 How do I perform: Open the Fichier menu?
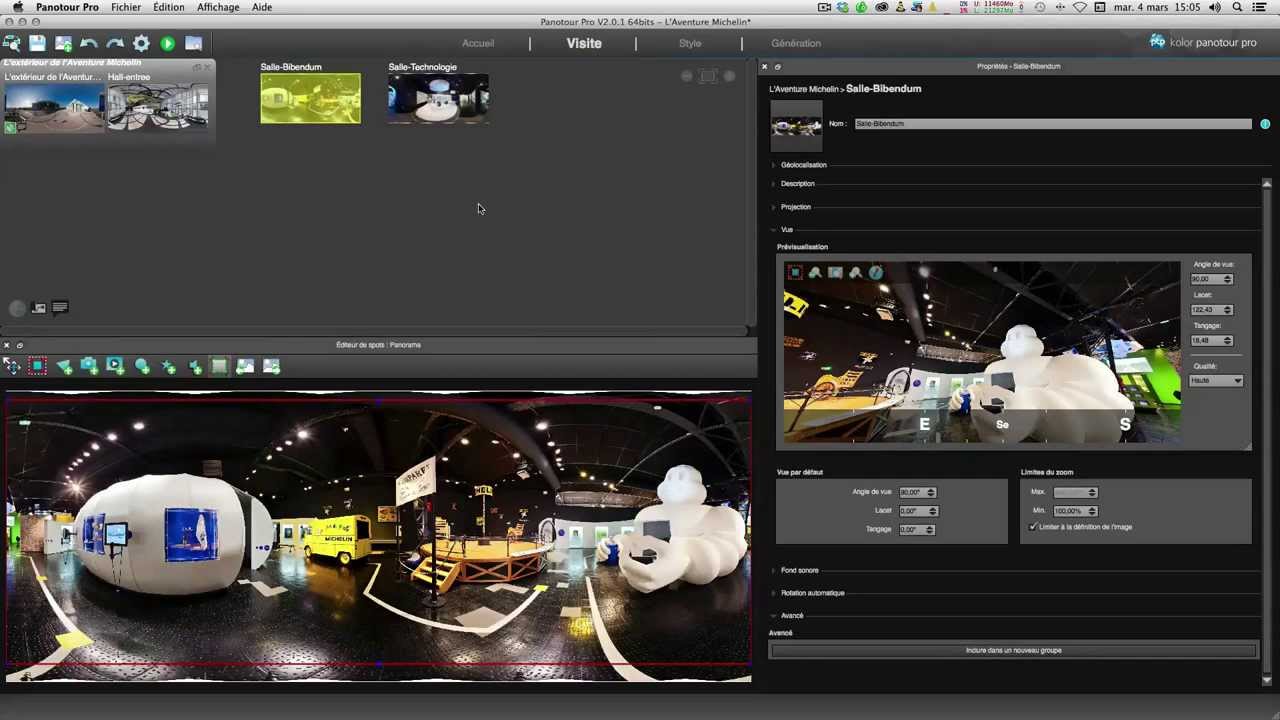[x=126, y=7]
